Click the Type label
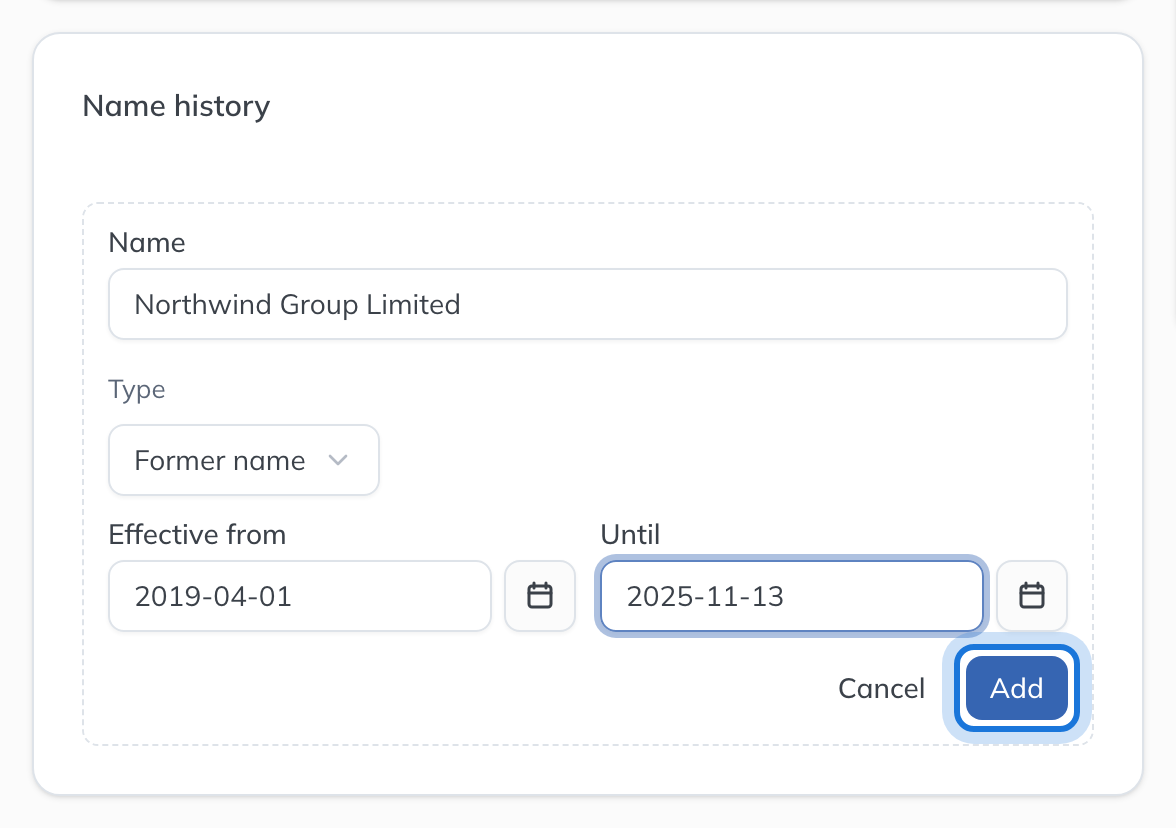Screen dimensions: 1176x828 [x=136, y=390]
